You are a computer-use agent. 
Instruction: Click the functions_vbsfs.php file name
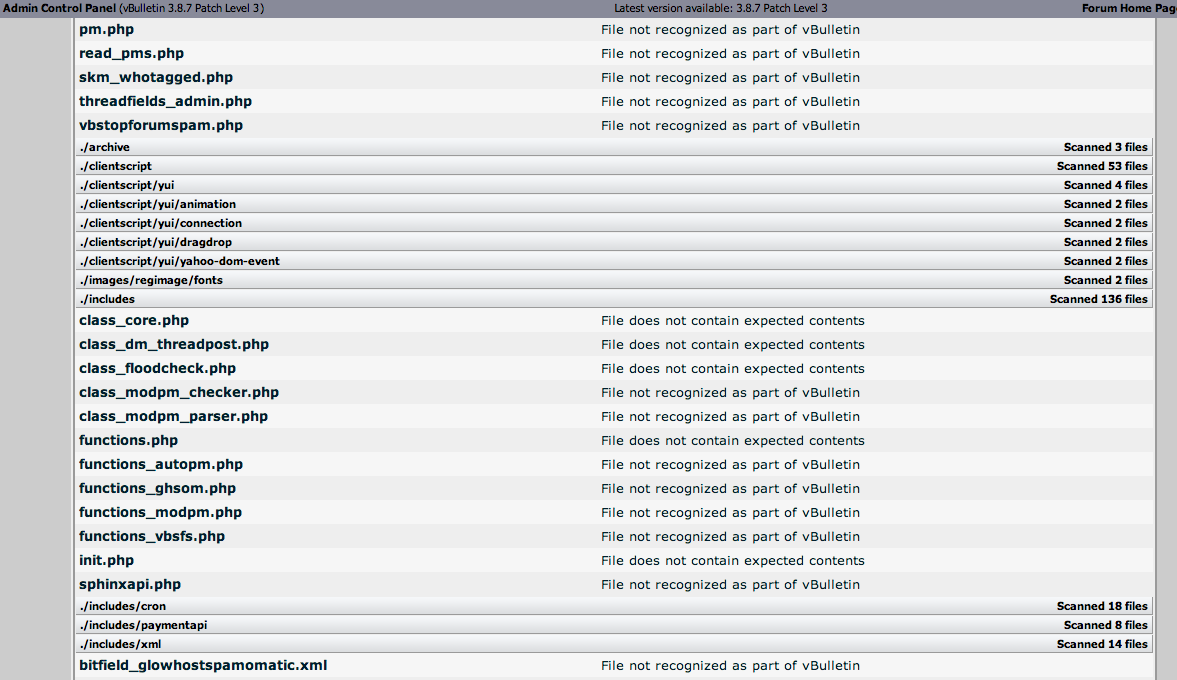152,537
